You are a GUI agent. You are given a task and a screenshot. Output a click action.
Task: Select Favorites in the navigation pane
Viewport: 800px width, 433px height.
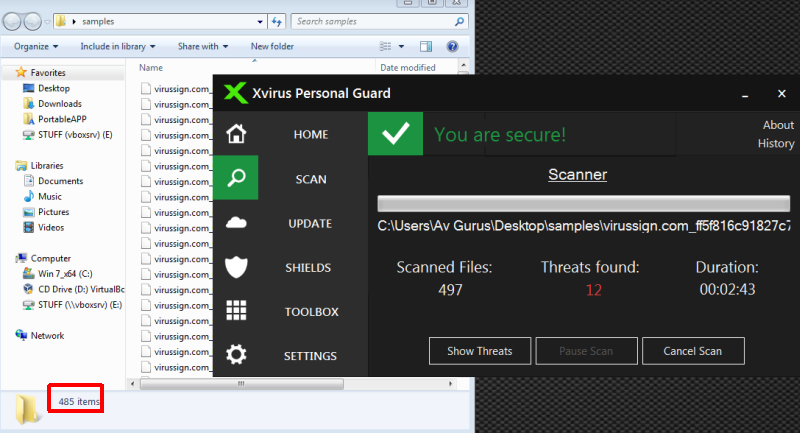(48, 72)
